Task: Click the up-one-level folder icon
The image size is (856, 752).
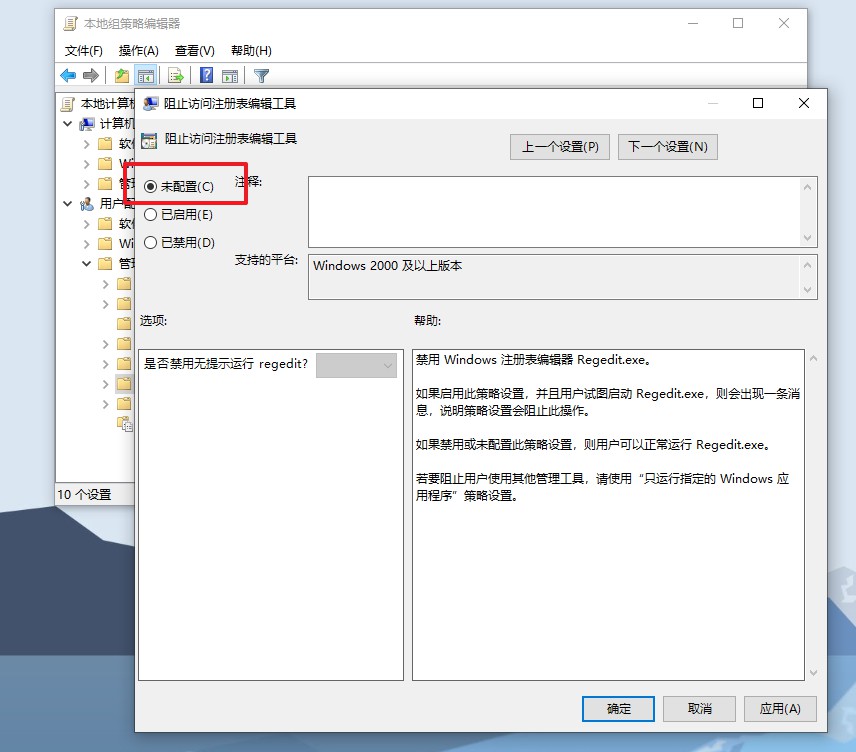Action: tap(121, 75)
